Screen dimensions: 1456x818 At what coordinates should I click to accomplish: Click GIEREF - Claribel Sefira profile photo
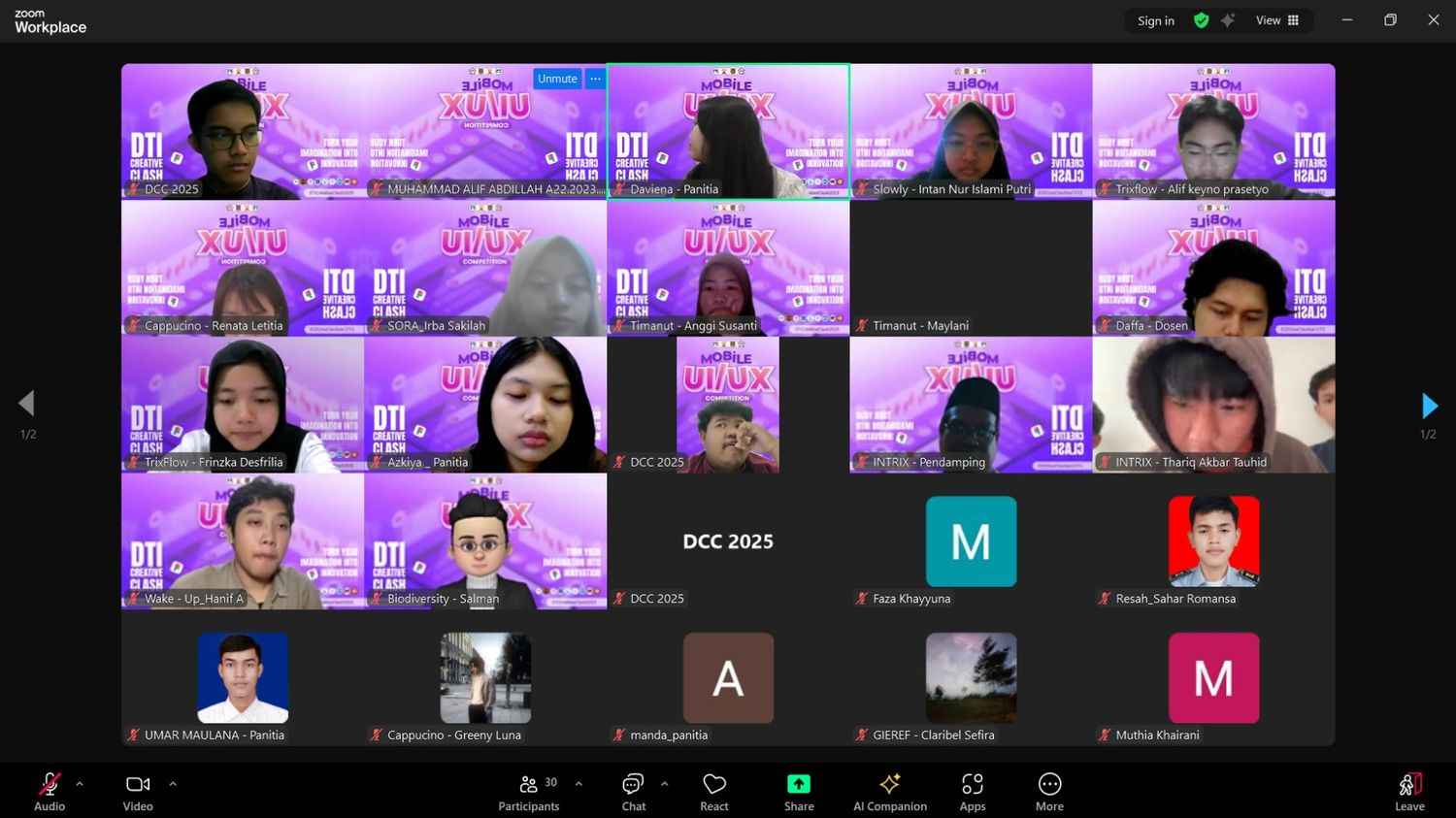(971, 678)
